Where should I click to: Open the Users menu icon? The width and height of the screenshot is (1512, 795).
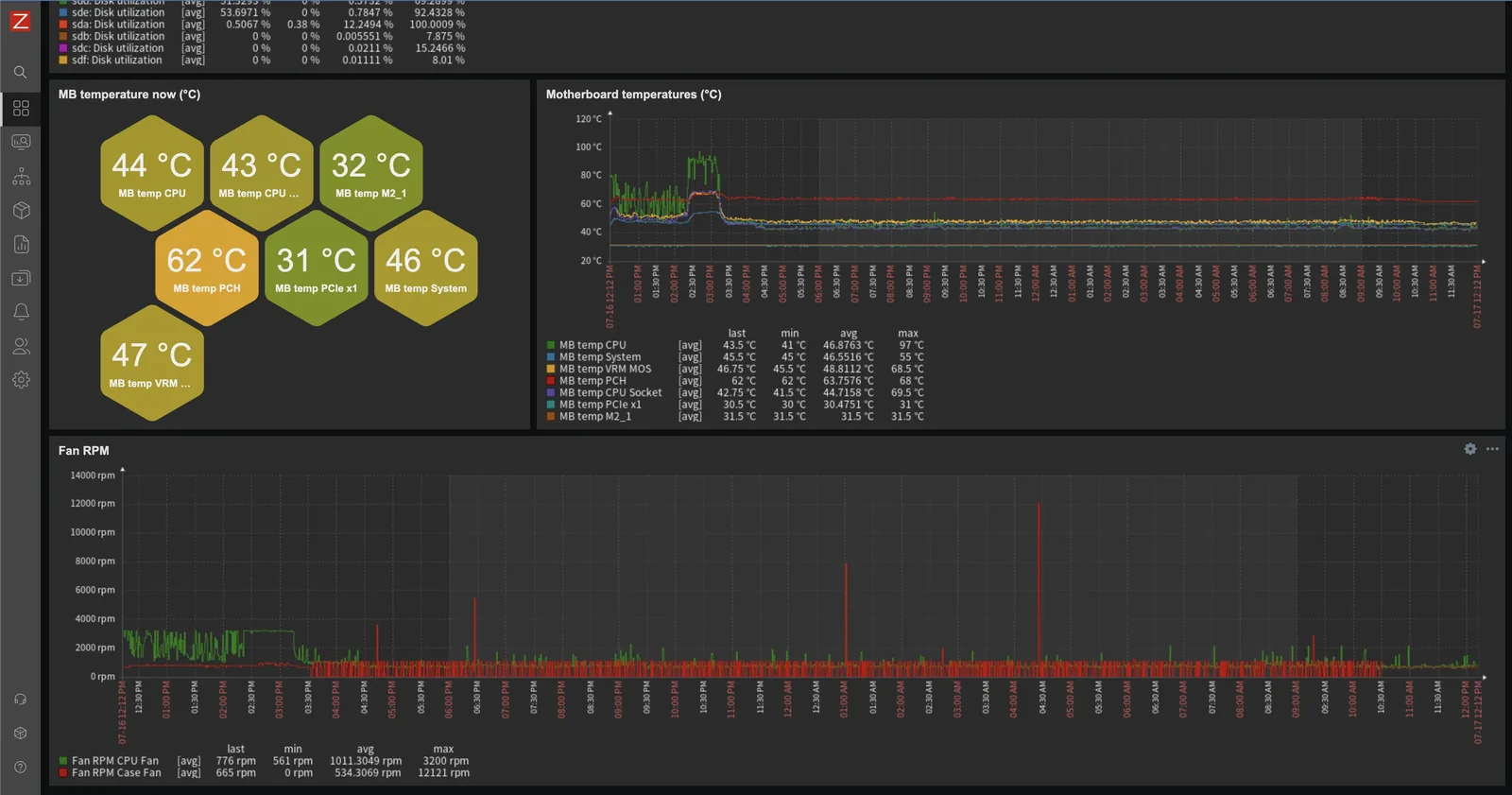click(x=21, y=346)
